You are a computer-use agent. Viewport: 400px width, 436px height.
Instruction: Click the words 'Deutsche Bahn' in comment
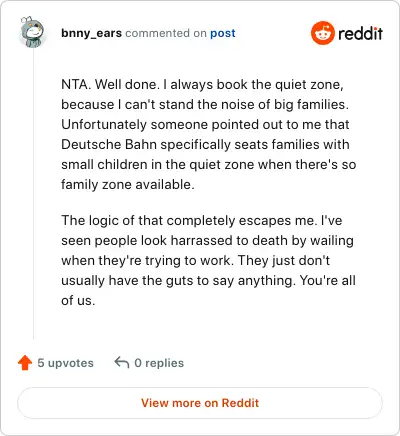coord(109,144)
